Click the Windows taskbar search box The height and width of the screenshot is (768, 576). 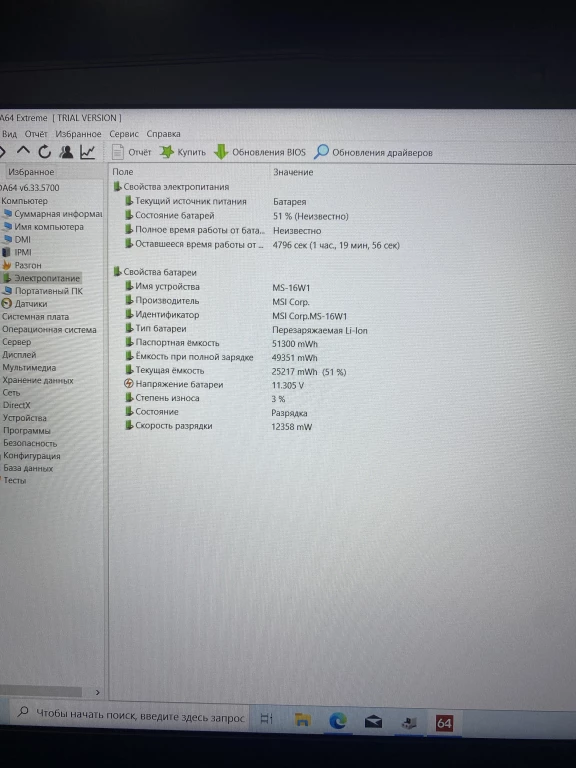(130, 717)
